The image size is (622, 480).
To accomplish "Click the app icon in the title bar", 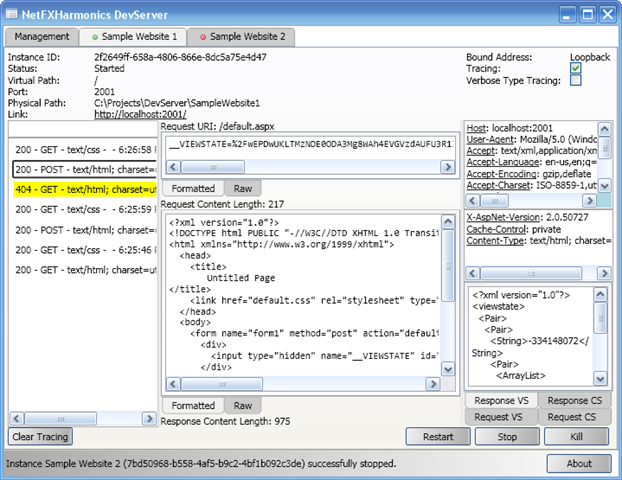I will (12, 14).
